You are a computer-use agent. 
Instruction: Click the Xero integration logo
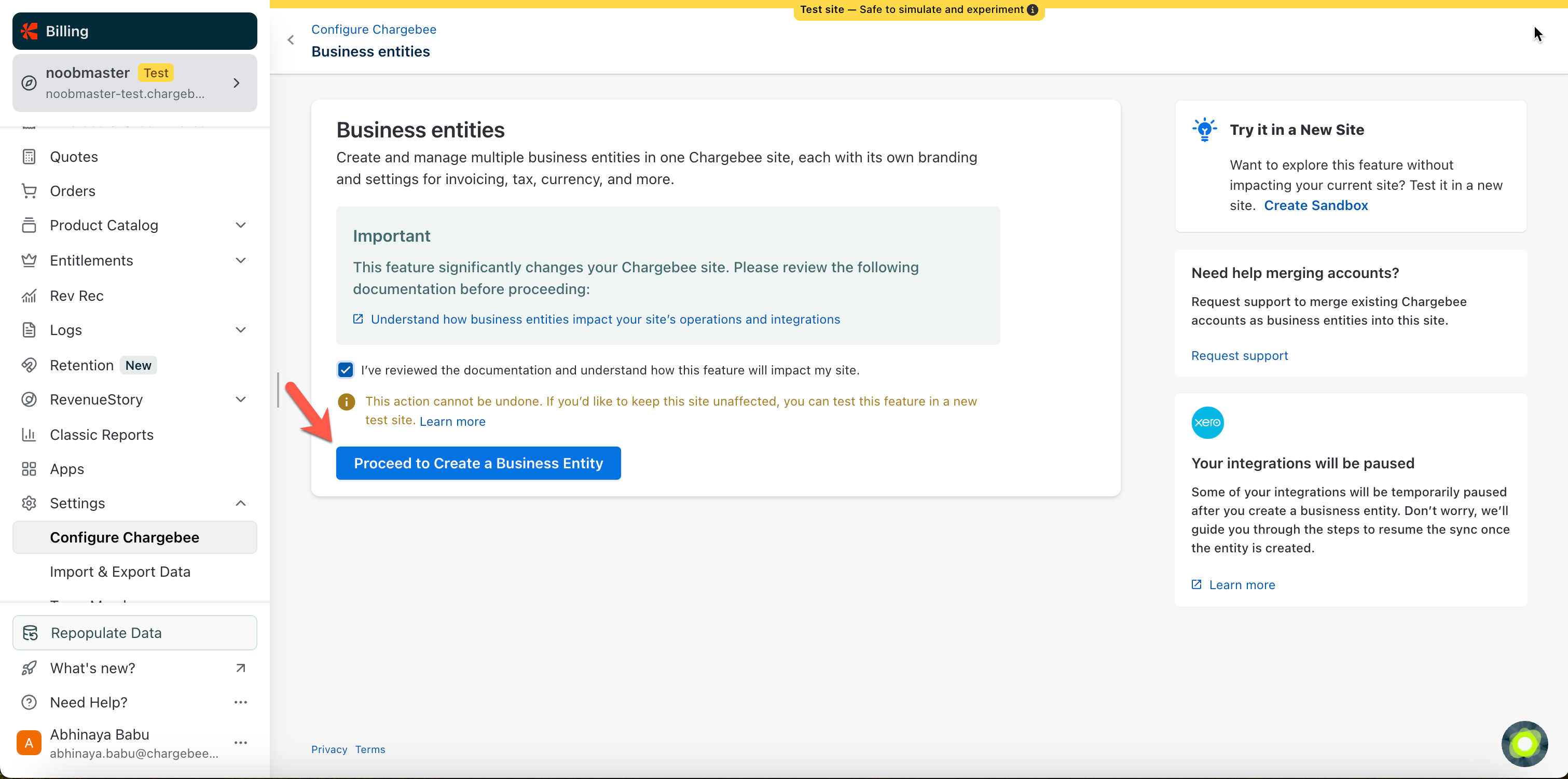coord(1207,422)
